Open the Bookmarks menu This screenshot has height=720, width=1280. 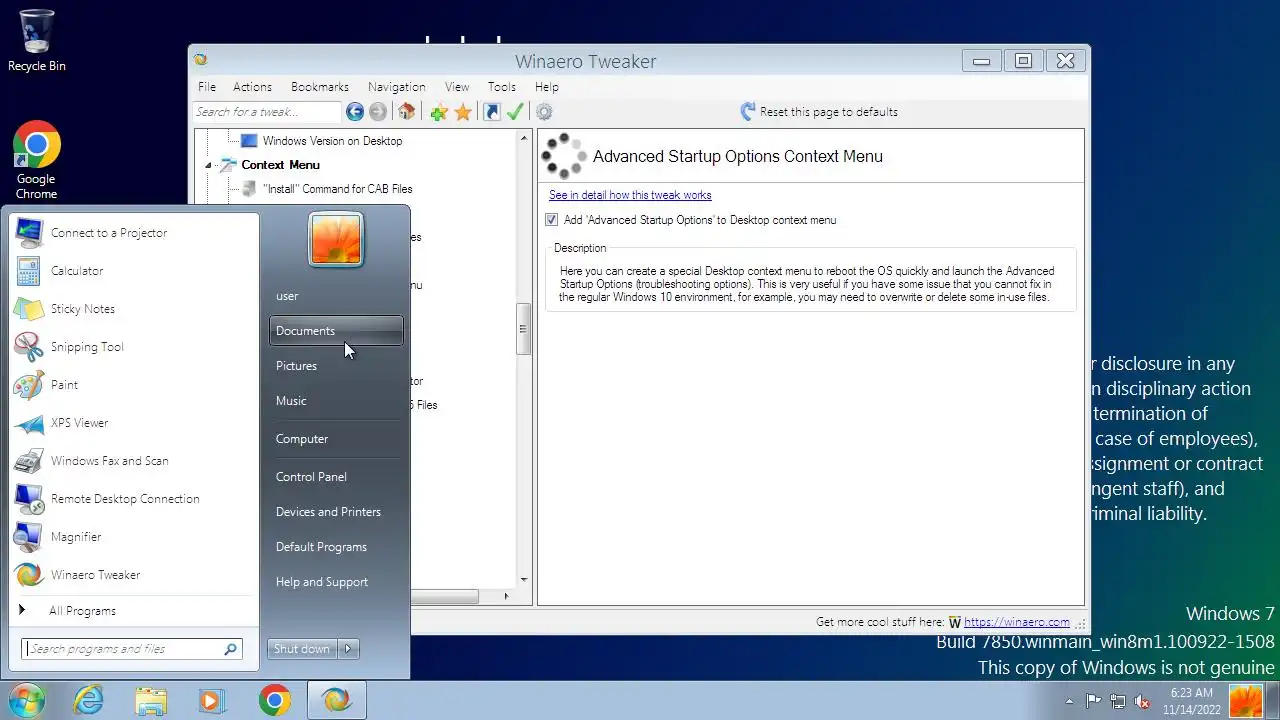(x=320, y=87)
